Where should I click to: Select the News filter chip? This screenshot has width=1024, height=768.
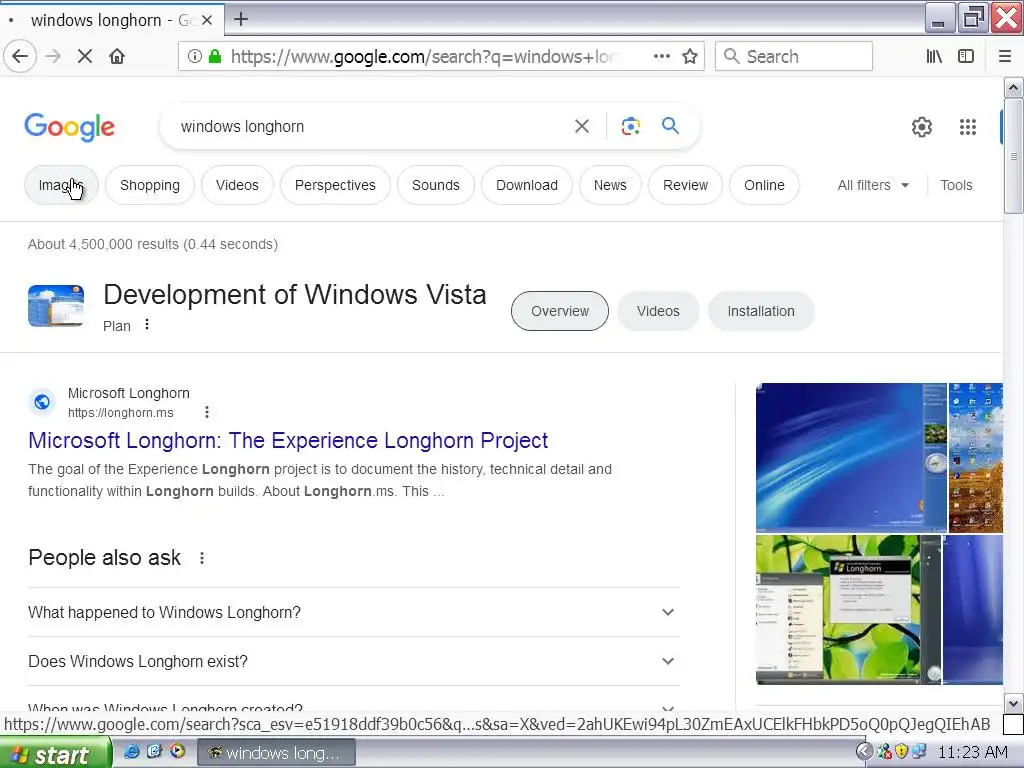tap(610, 185)
